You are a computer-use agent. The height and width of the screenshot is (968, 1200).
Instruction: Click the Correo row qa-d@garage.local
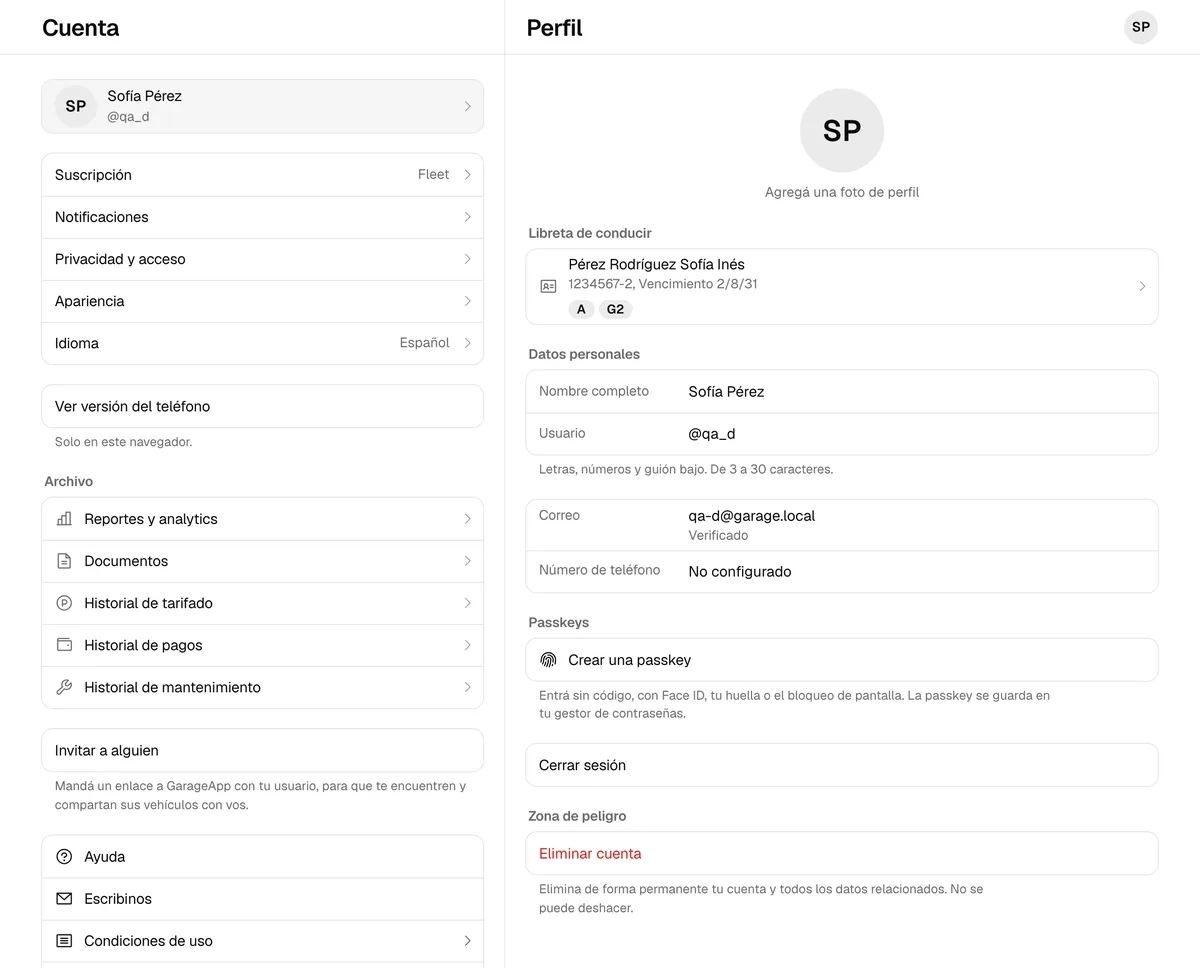pyautogui.click(x=842, y=525)
